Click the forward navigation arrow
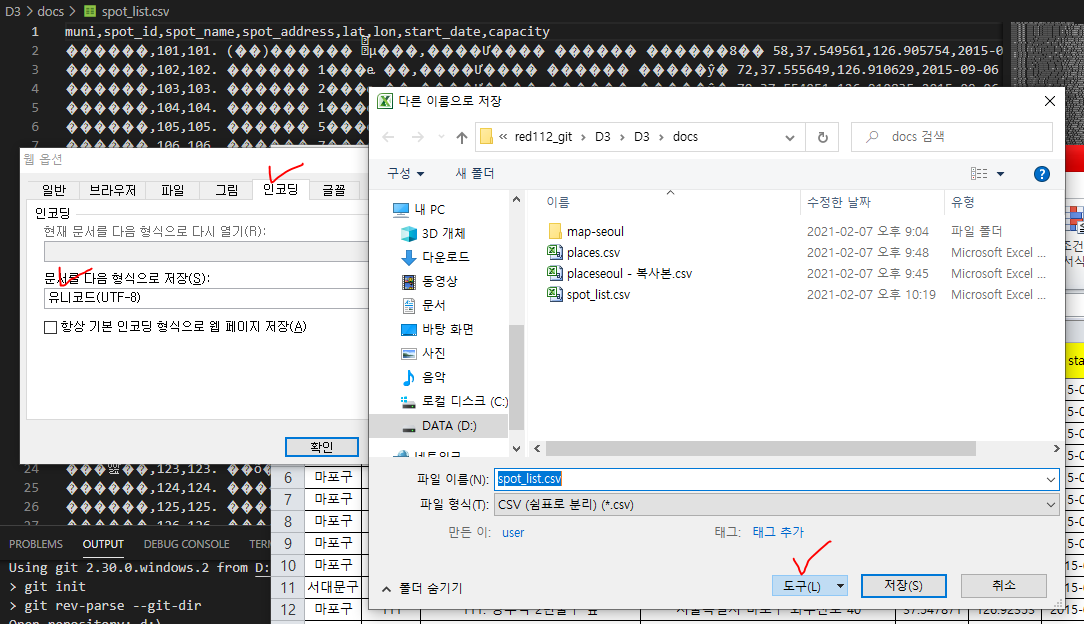 click(418, 137)
